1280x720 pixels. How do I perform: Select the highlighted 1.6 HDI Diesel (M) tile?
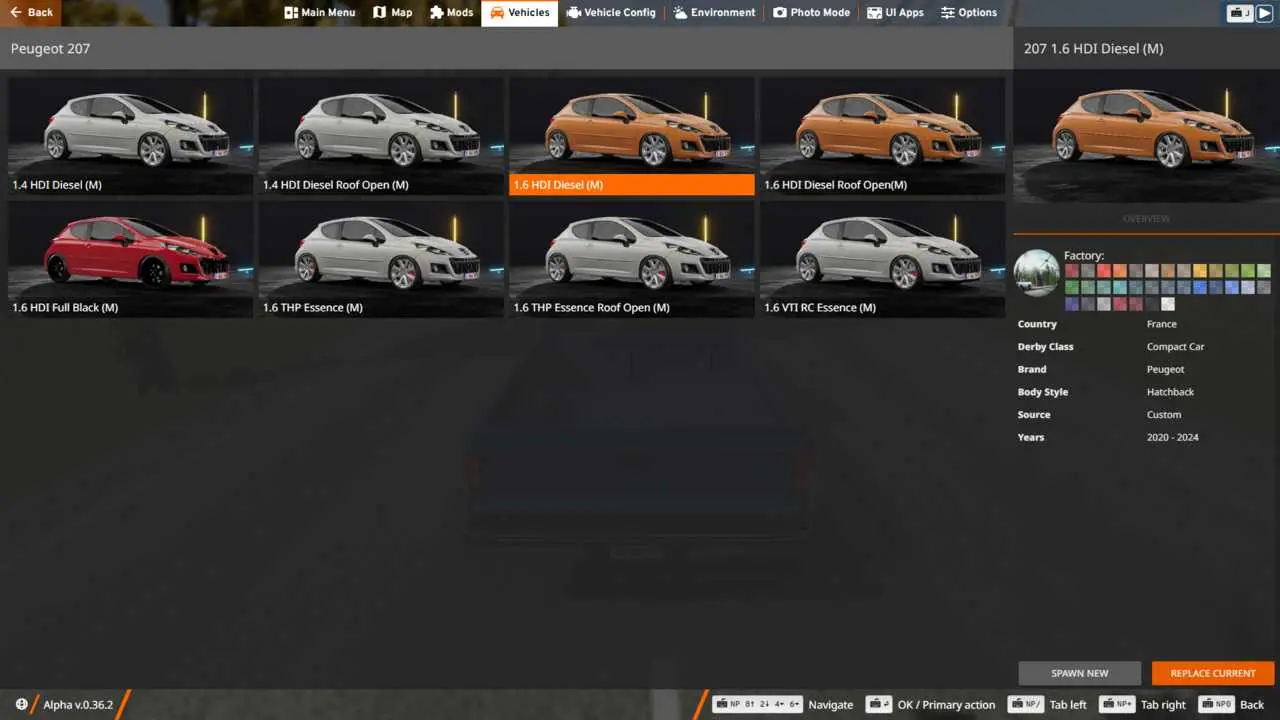tap(632, 136)
